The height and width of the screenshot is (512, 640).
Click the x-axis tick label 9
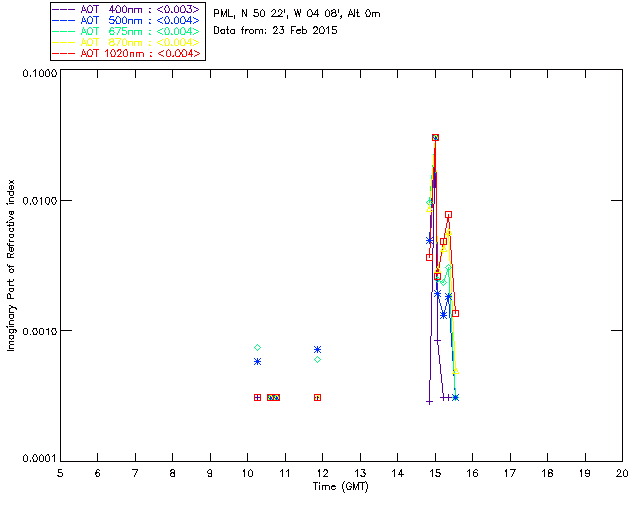210,474
